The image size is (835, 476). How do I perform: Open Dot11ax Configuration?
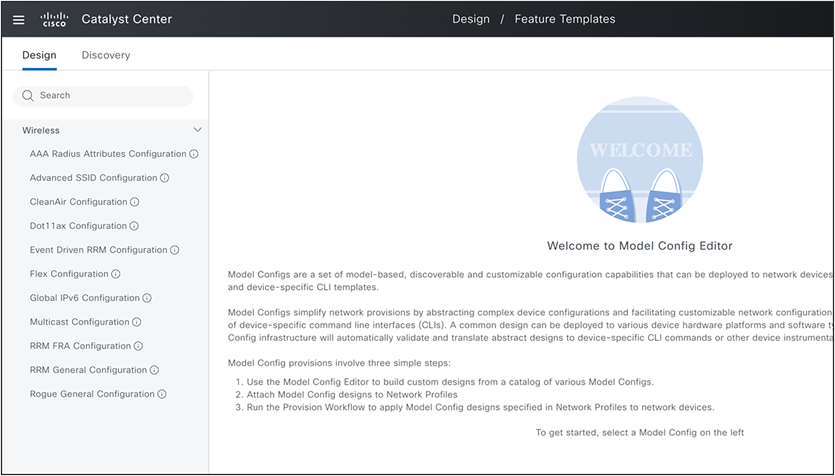pos(78,226)
